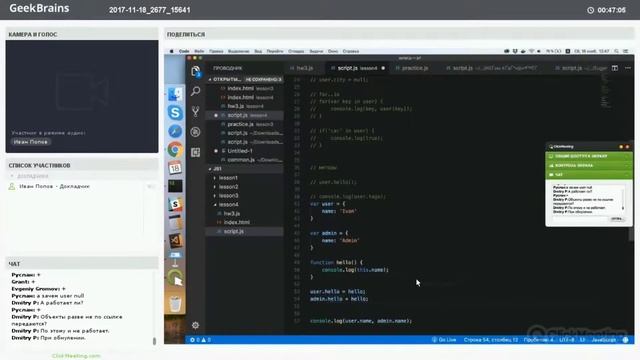The width and height of the screenshot is (640, 360).
Task: Expand the lesson1 folder
Action: pyautogui.click(x=215, y=178)
